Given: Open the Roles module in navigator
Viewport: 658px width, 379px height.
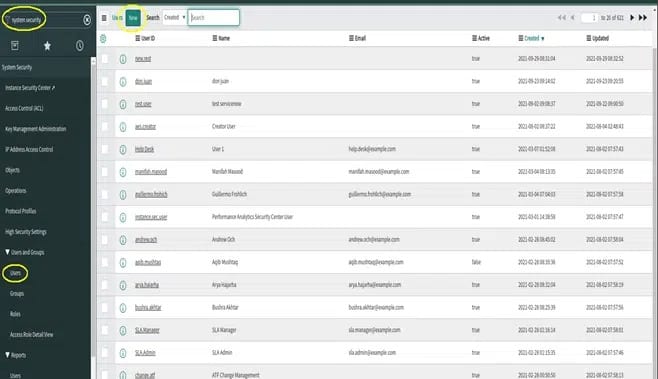Looking at the screenshot, I should [x=15, y=314].
